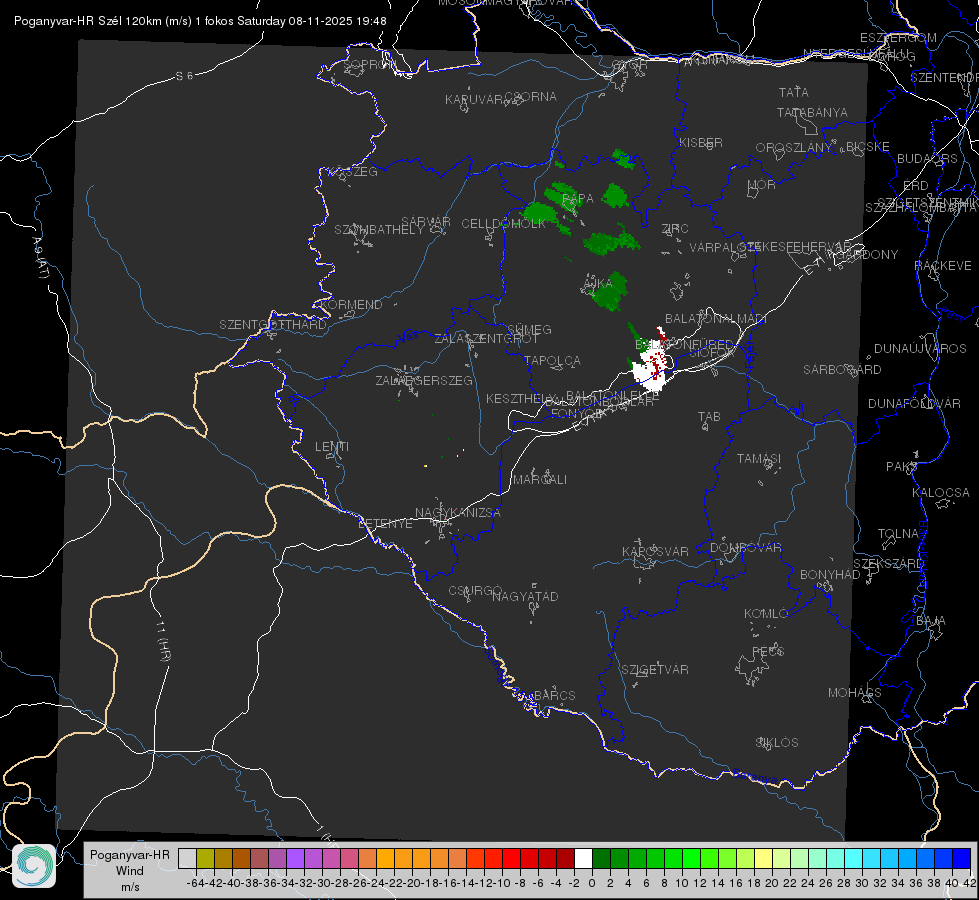This screenshot has height=900, width=979.
Task: Click the BARCS town label
Action: [554, 695]
